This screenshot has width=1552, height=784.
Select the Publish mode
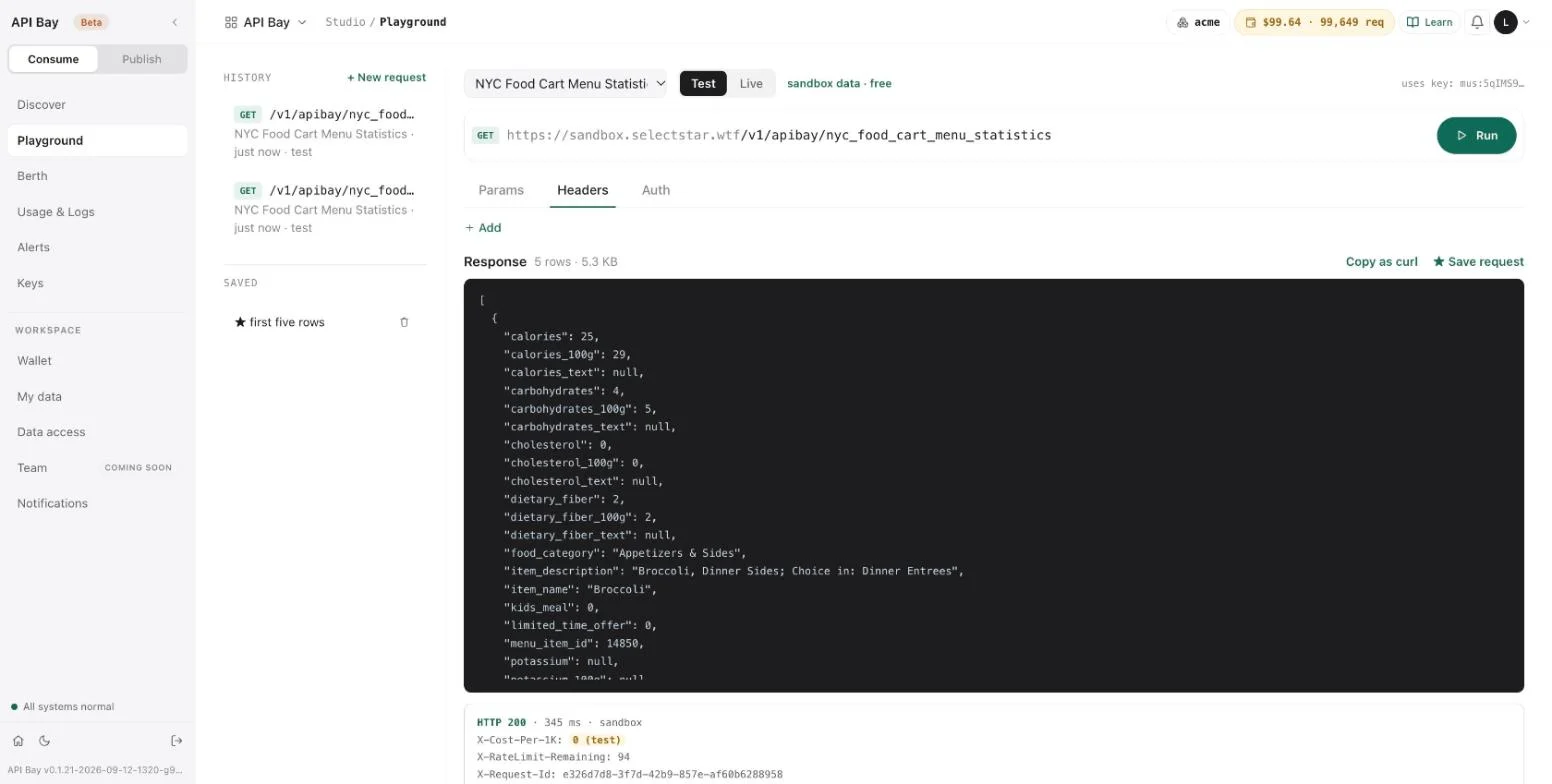click(142, 59)
